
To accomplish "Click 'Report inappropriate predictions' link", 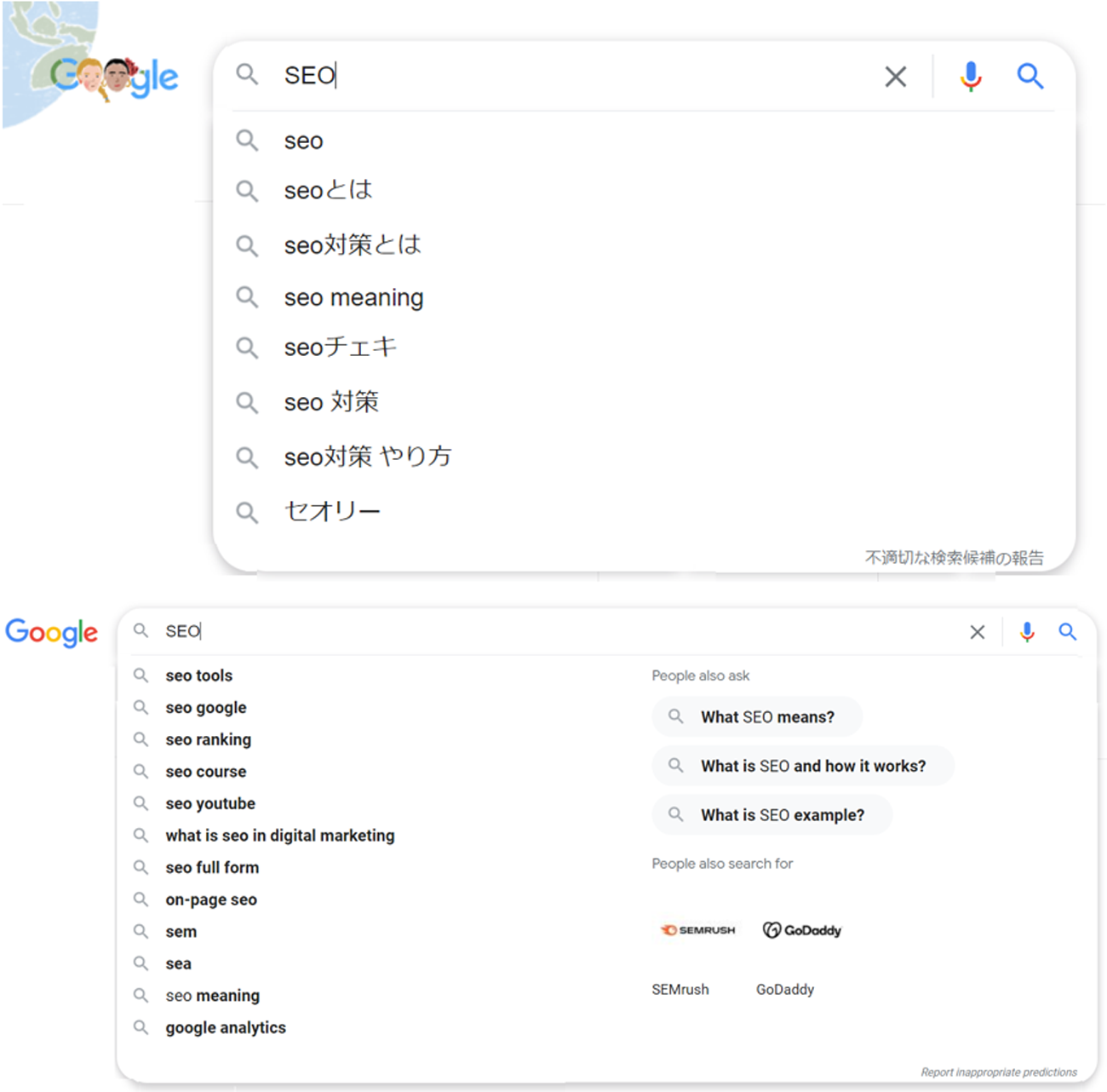I will [x=999, y=1072].
